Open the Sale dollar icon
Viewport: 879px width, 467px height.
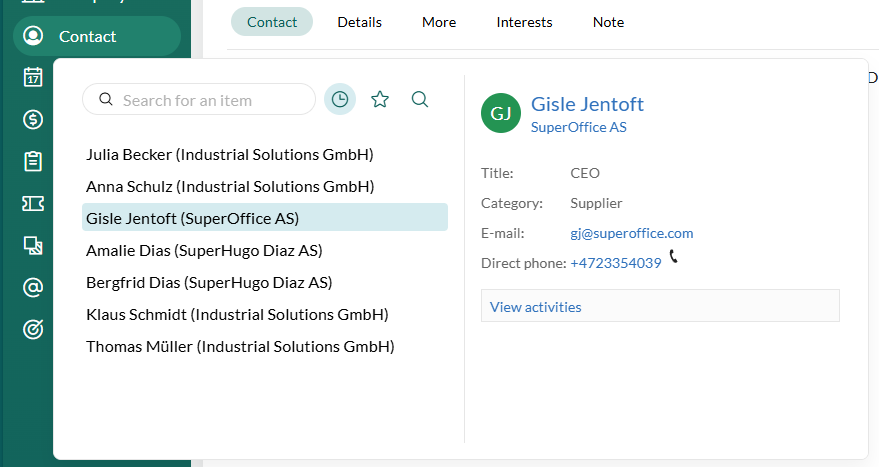coord(33,119)
